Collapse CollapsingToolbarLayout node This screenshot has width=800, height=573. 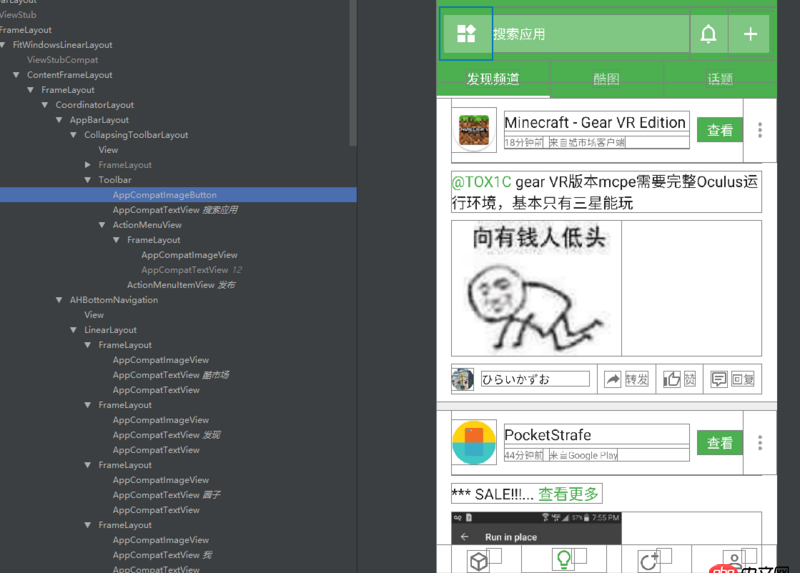click(x=73, y=135)
